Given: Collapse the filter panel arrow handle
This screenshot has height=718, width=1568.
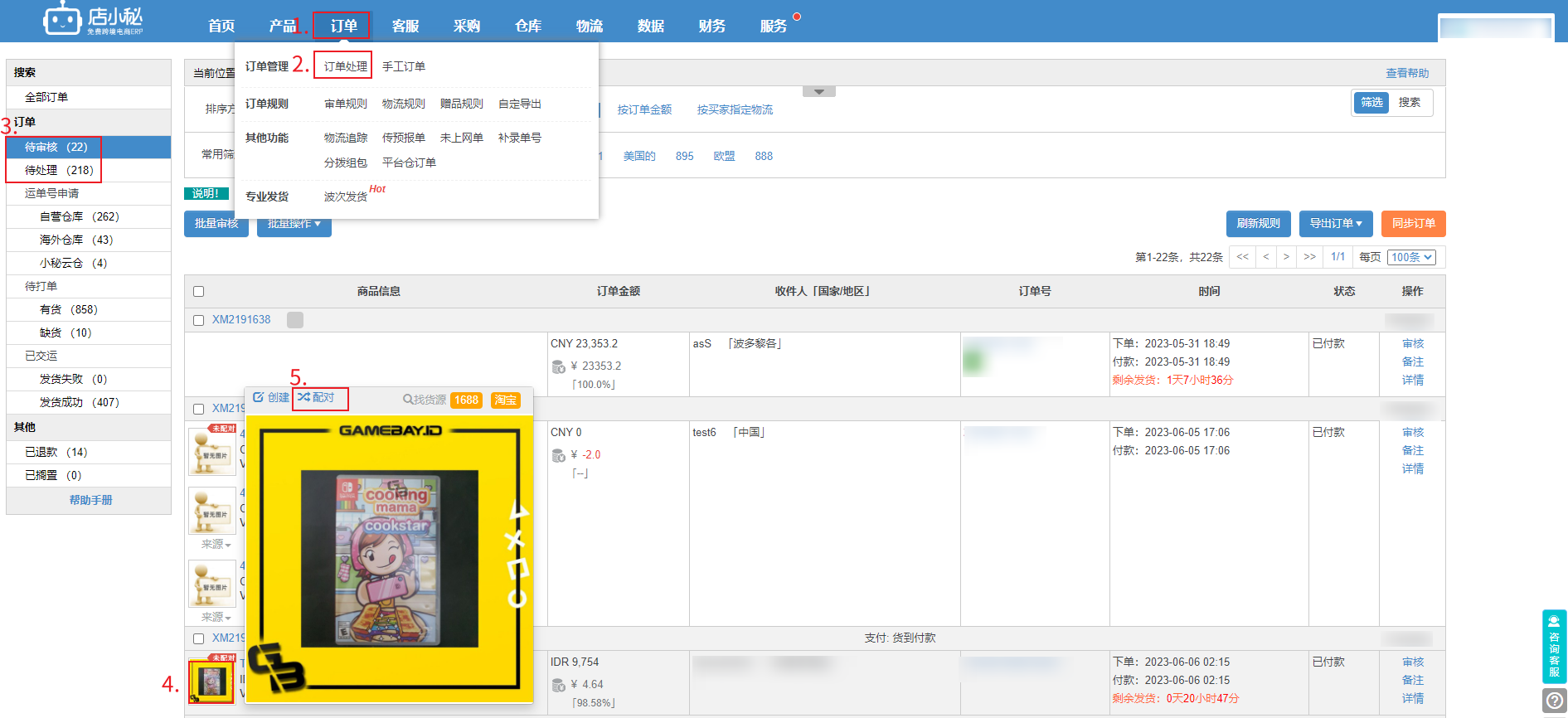Looking at the screenshot, I should tap(819, 91).
